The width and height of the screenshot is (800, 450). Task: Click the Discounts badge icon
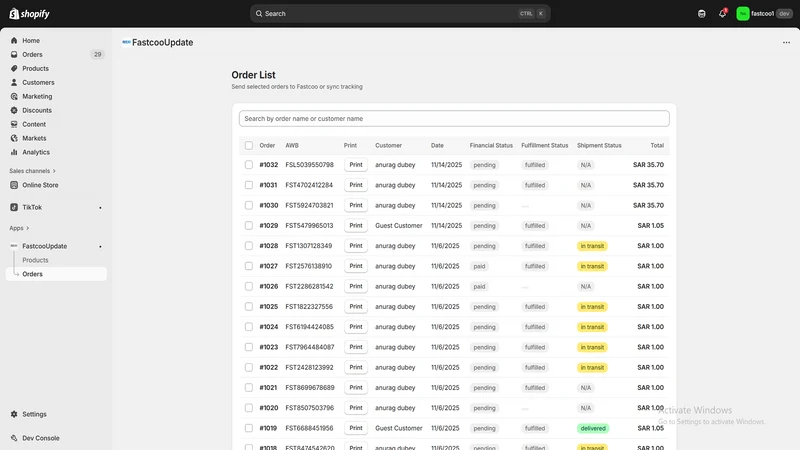(x=14, y=110)
